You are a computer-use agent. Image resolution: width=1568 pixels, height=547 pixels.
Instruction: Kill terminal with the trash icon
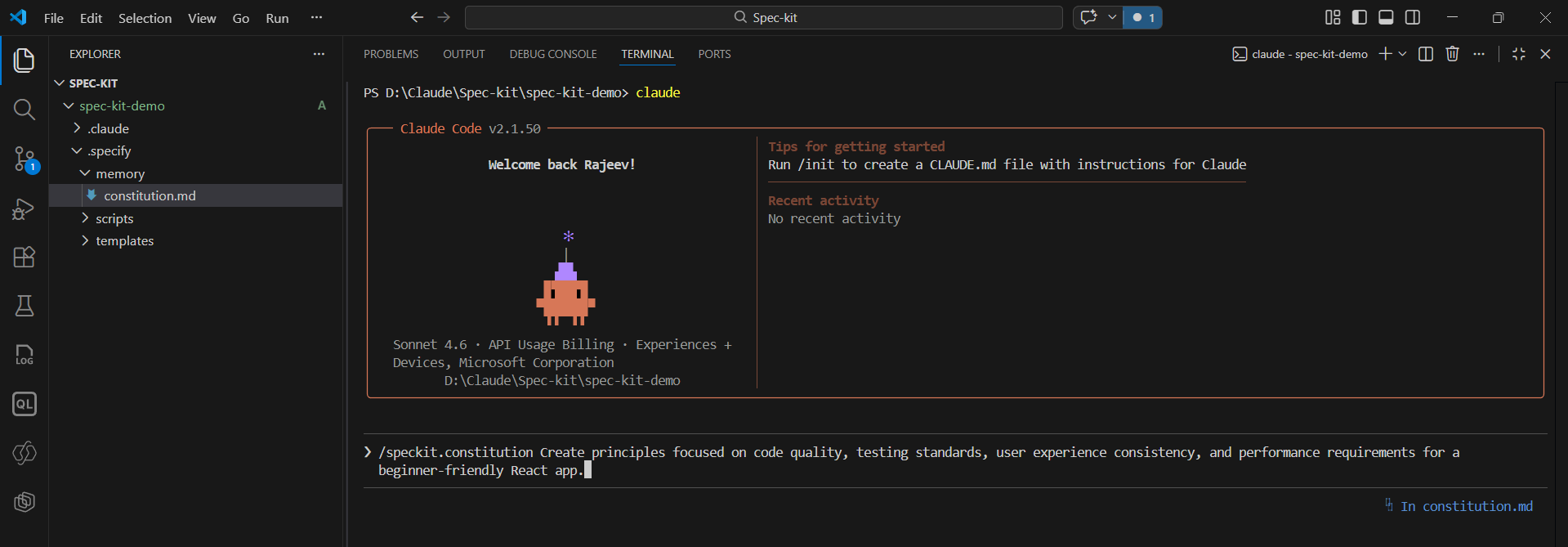[1452, 54]
